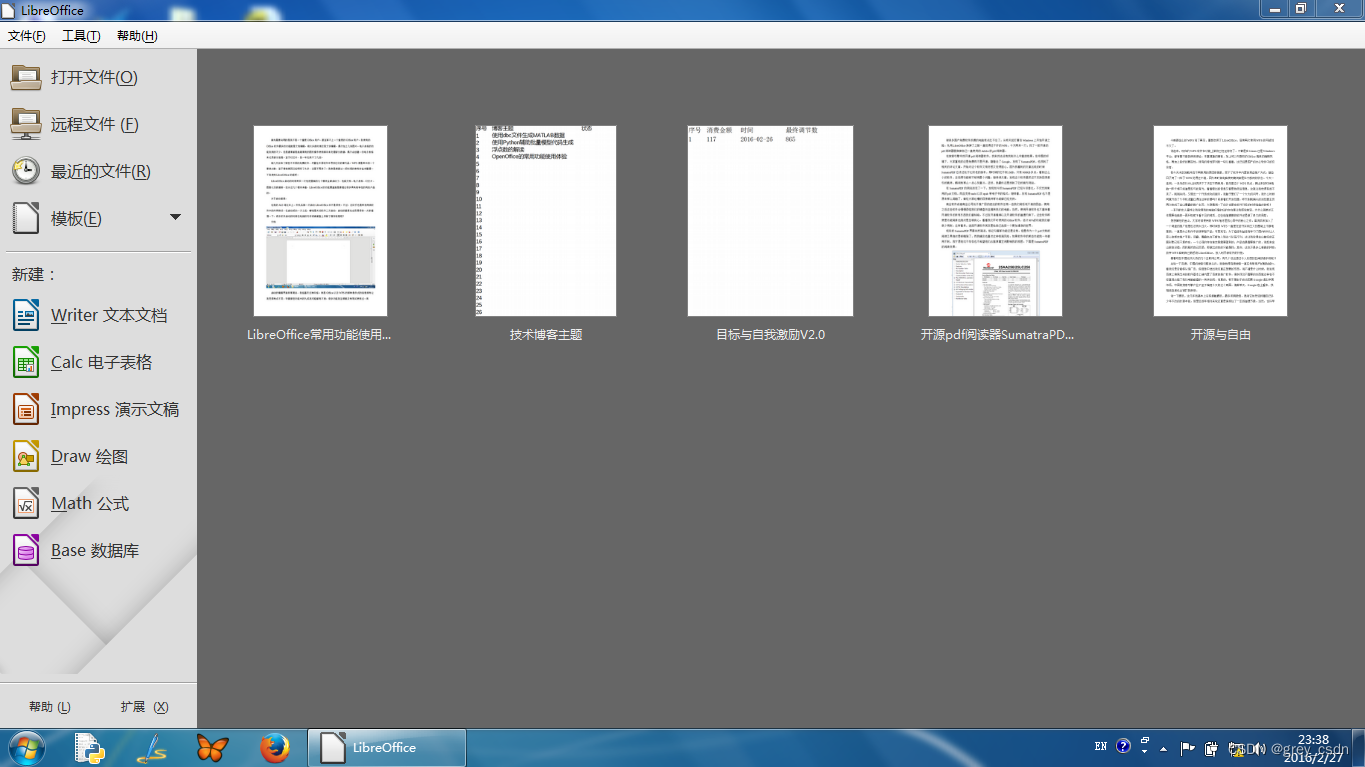Expand the 模板 dropdown arrow

pos(175,217)
